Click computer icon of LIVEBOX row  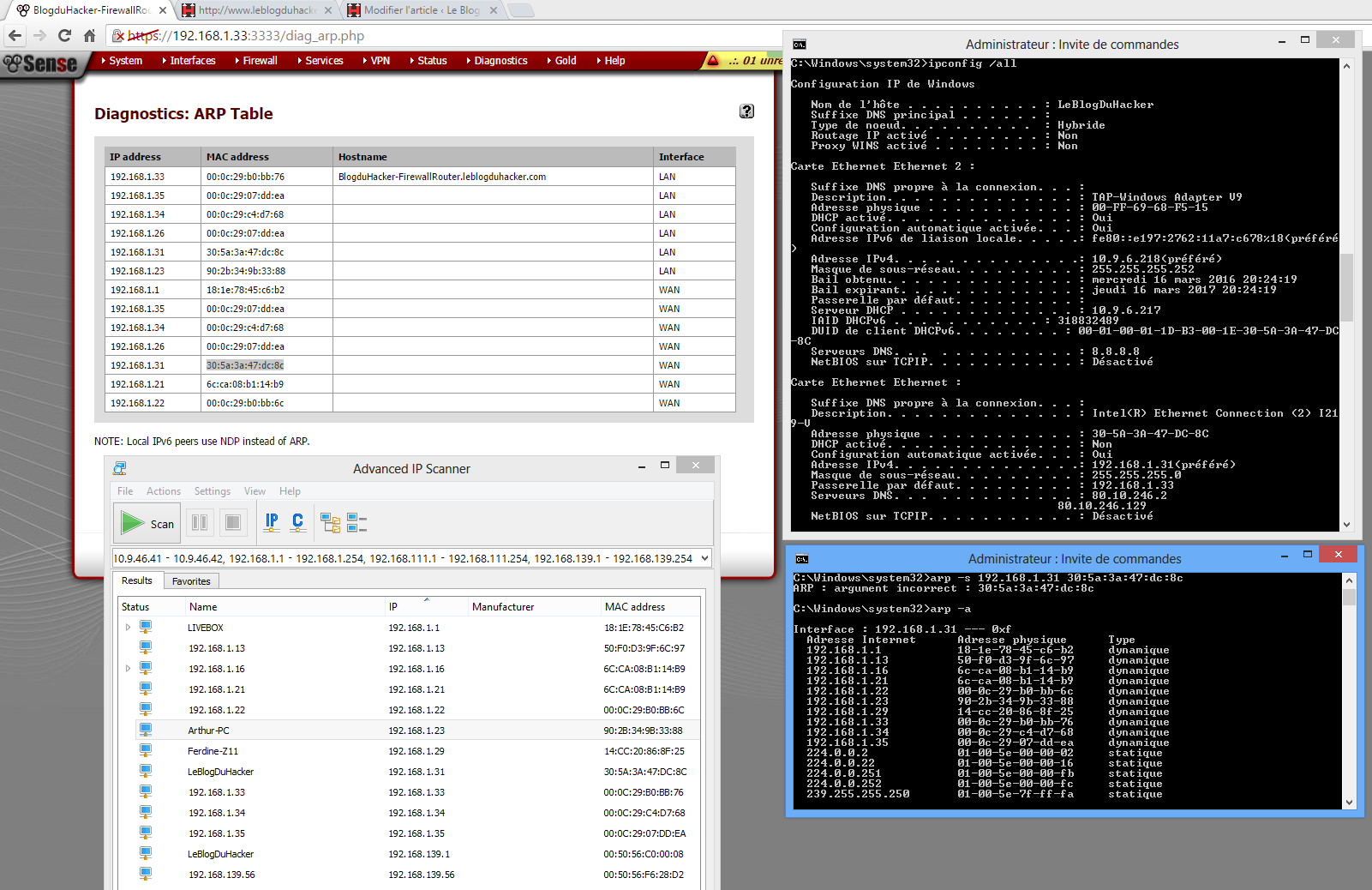coord(146,628)
